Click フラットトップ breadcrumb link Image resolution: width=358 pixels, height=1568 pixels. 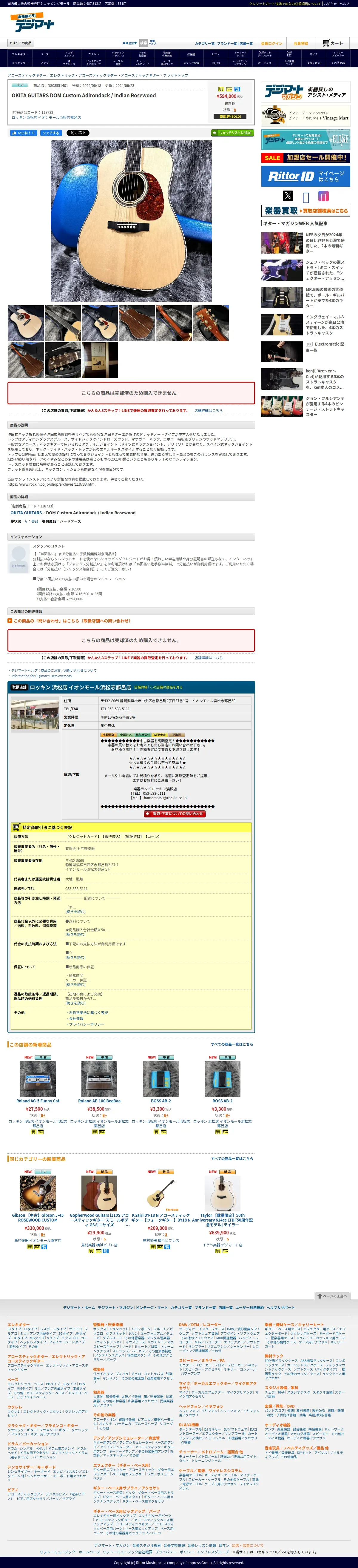(x=176, y=76)
